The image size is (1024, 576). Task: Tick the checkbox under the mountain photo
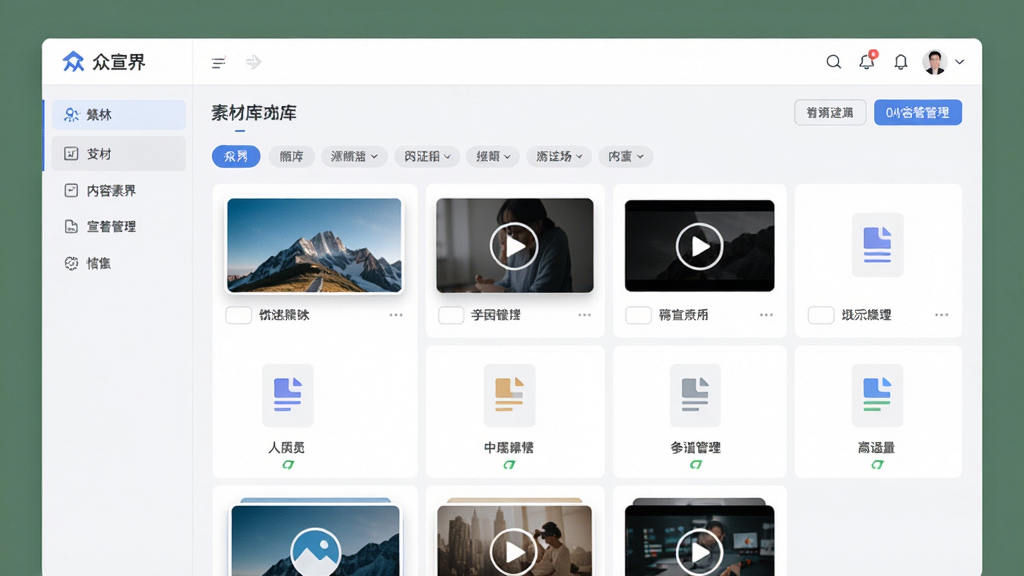click(238, 315)
